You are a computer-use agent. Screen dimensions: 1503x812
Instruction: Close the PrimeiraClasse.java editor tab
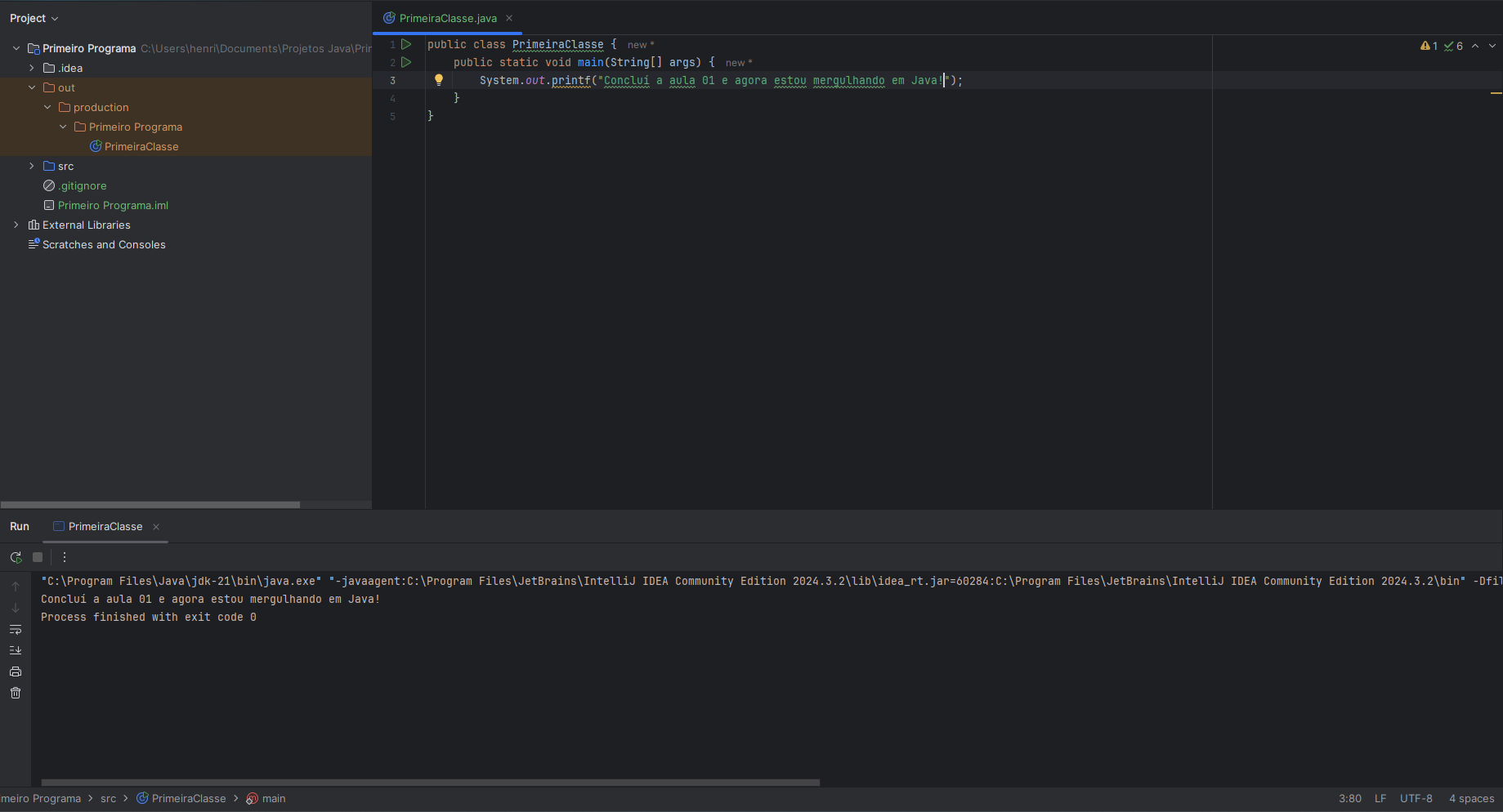(x=509, y=18)
